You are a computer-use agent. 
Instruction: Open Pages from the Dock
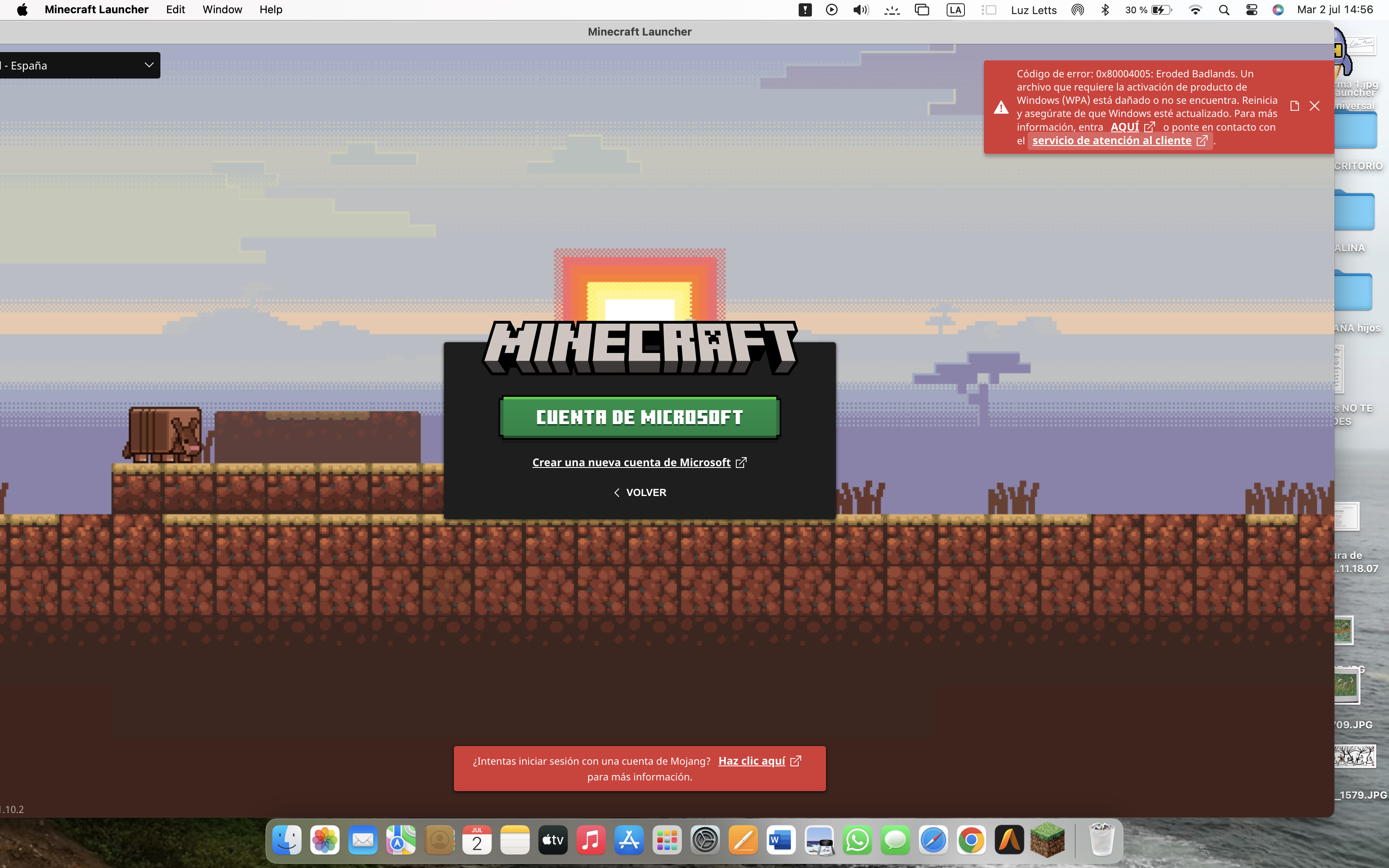coord(743,840)
